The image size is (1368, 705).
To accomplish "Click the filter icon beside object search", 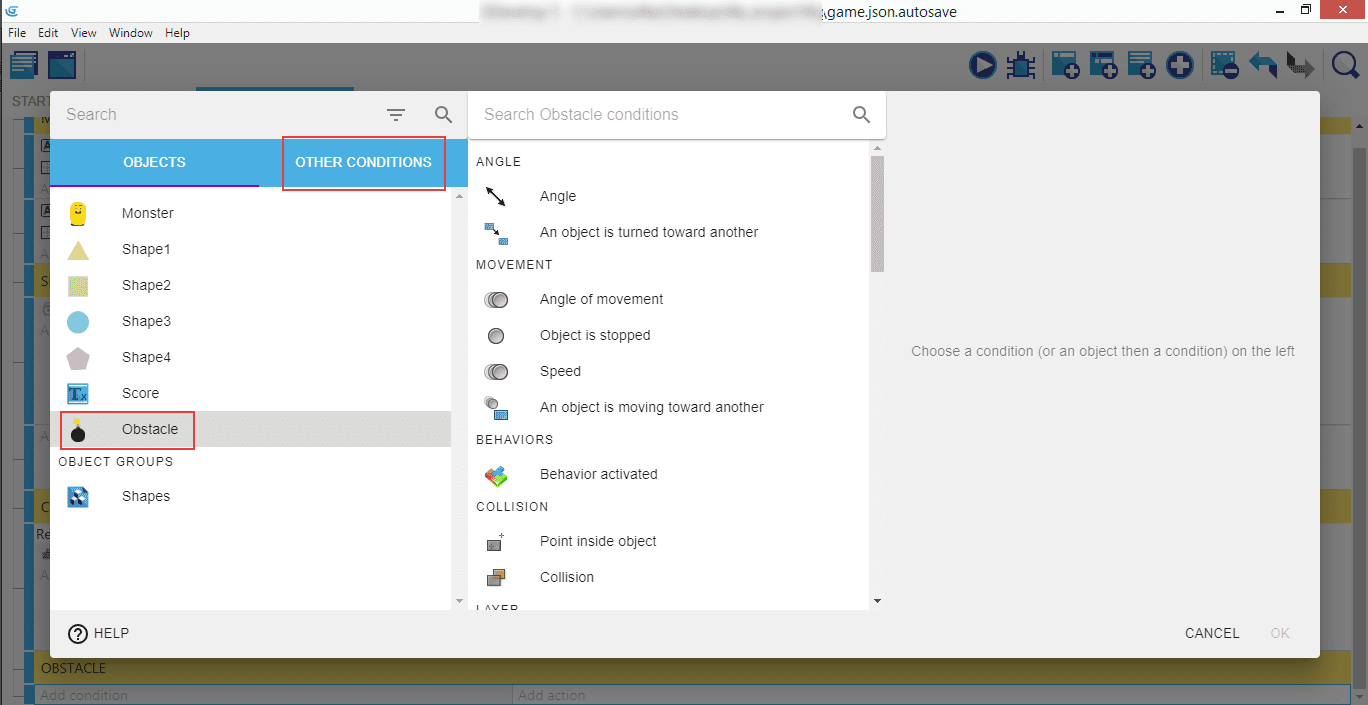I will [396, 115].
